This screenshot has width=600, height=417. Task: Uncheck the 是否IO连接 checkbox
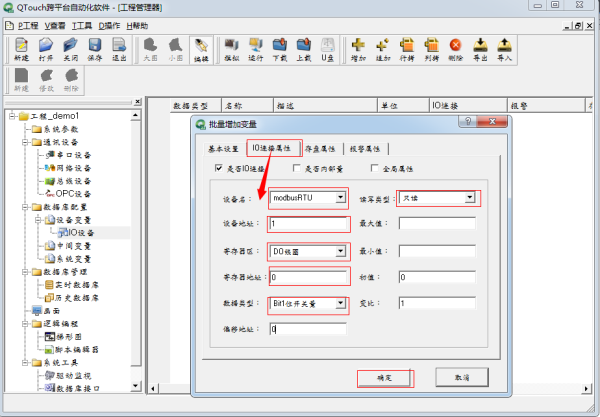click(x=220, y=168)
